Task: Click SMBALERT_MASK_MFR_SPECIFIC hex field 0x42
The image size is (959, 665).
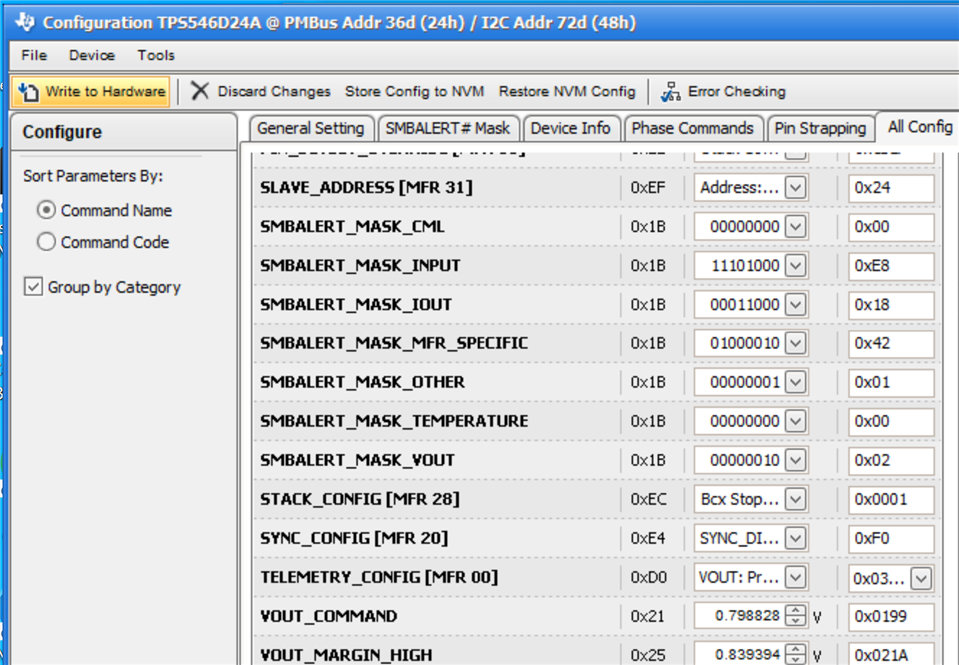Action: tap(891, 343)
